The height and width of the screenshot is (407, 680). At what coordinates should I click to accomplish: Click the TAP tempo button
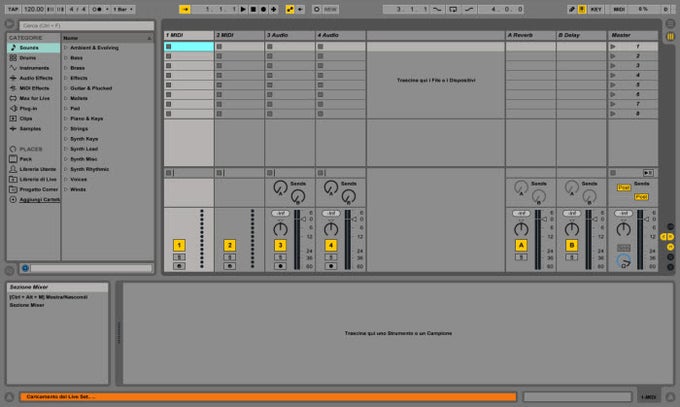click(x=13, y=9)
